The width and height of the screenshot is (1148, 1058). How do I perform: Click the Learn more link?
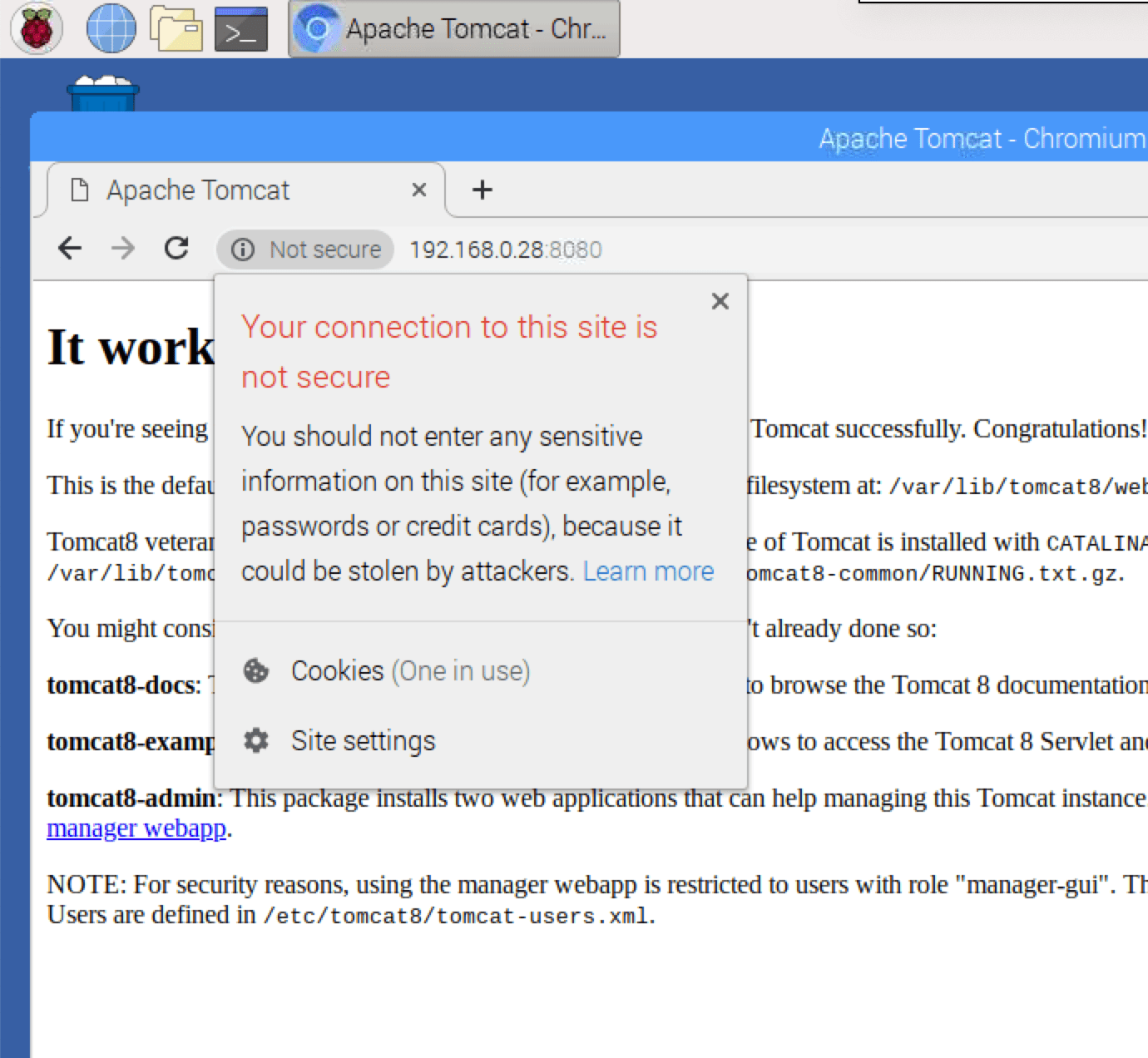coord(648,571)
